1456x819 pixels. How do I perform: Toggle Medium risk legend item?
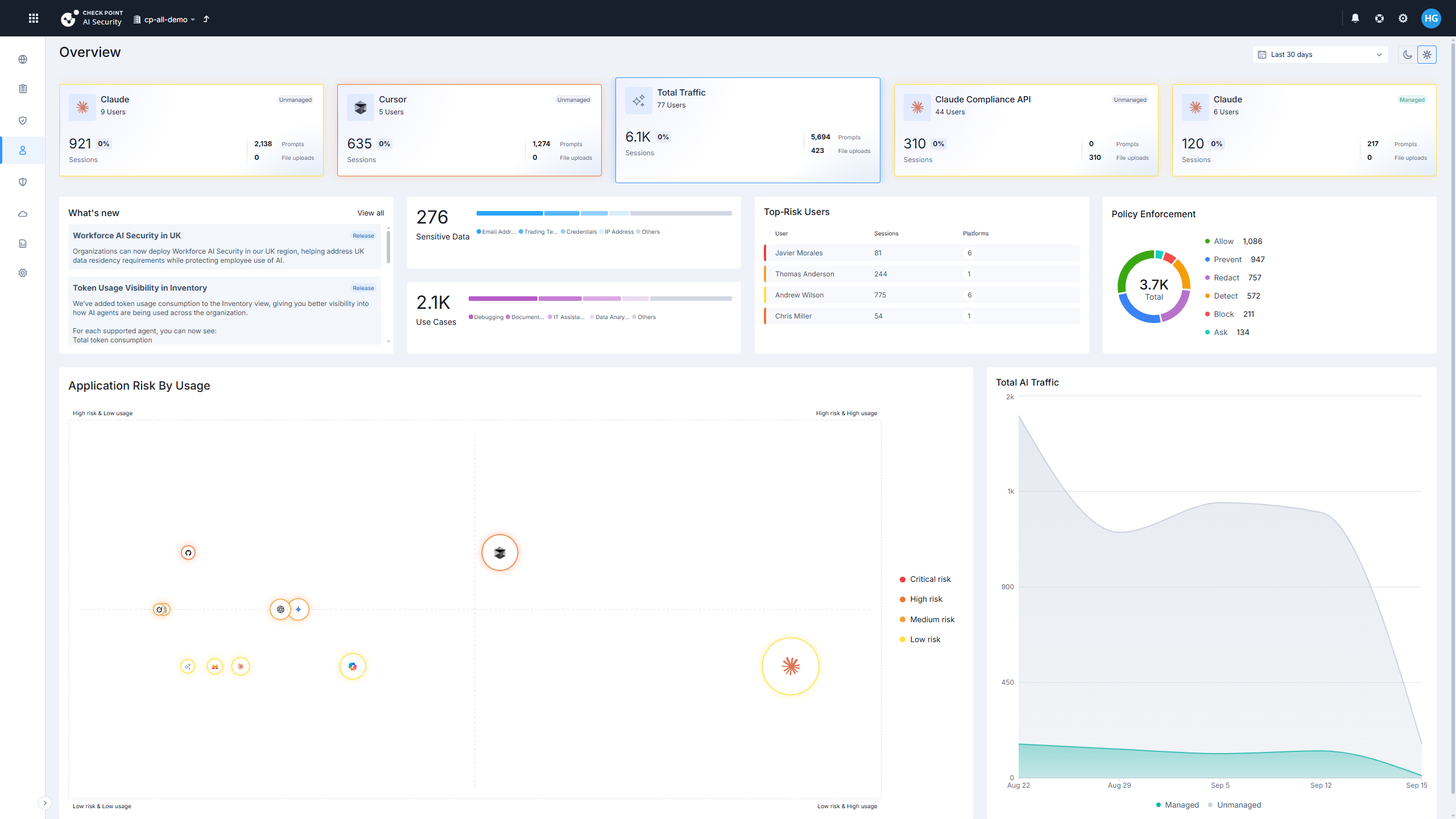click(927, 619)
